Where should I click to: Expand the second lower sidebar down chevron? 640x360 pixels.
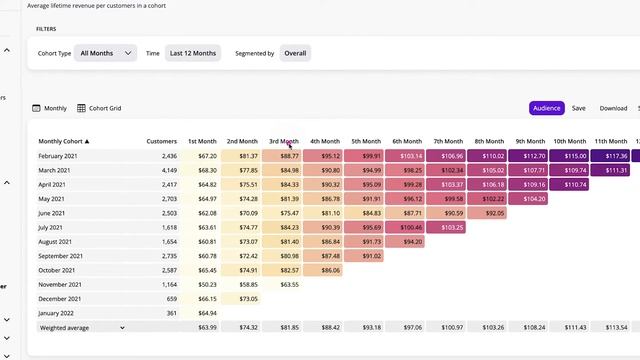pyautogui.click(x=7, y=338)
